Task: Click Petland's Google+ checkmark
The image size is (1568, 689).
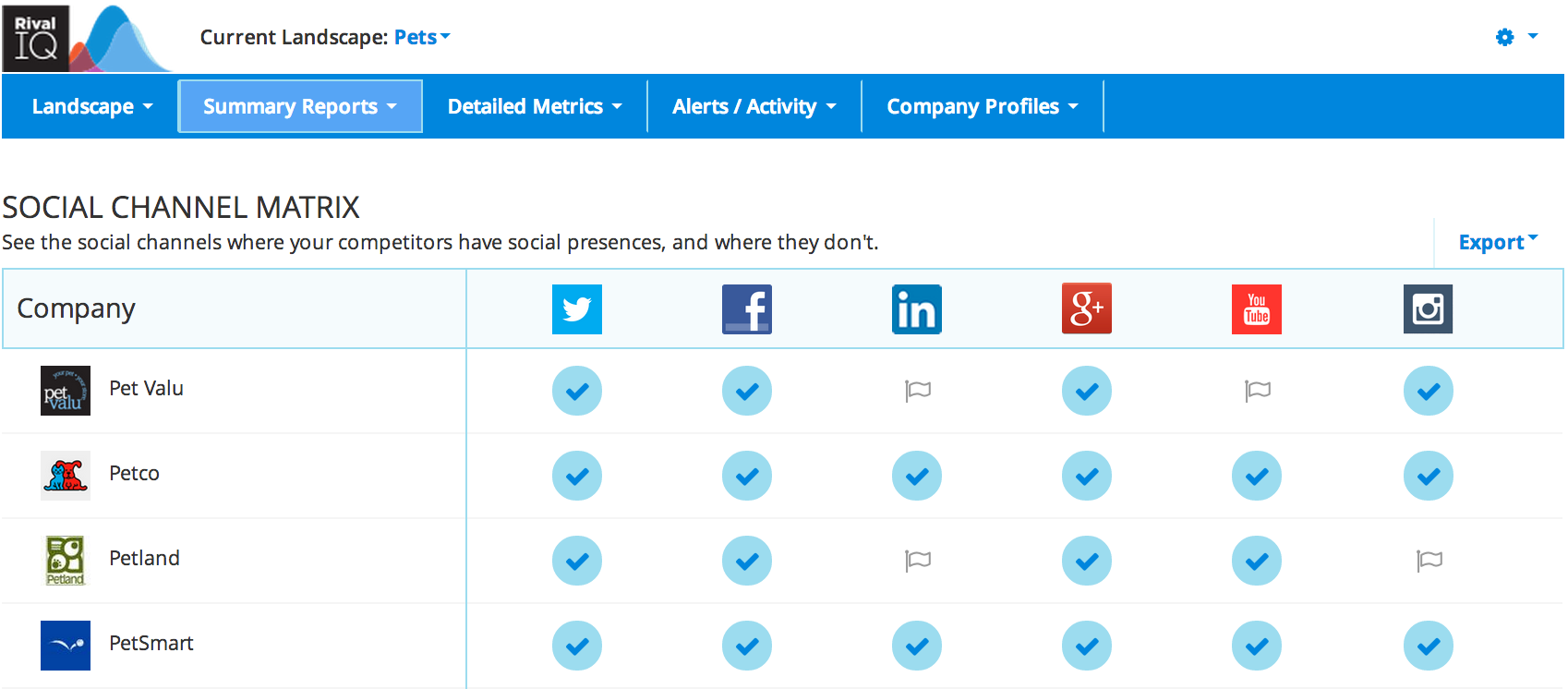Action: point(1087,561)
